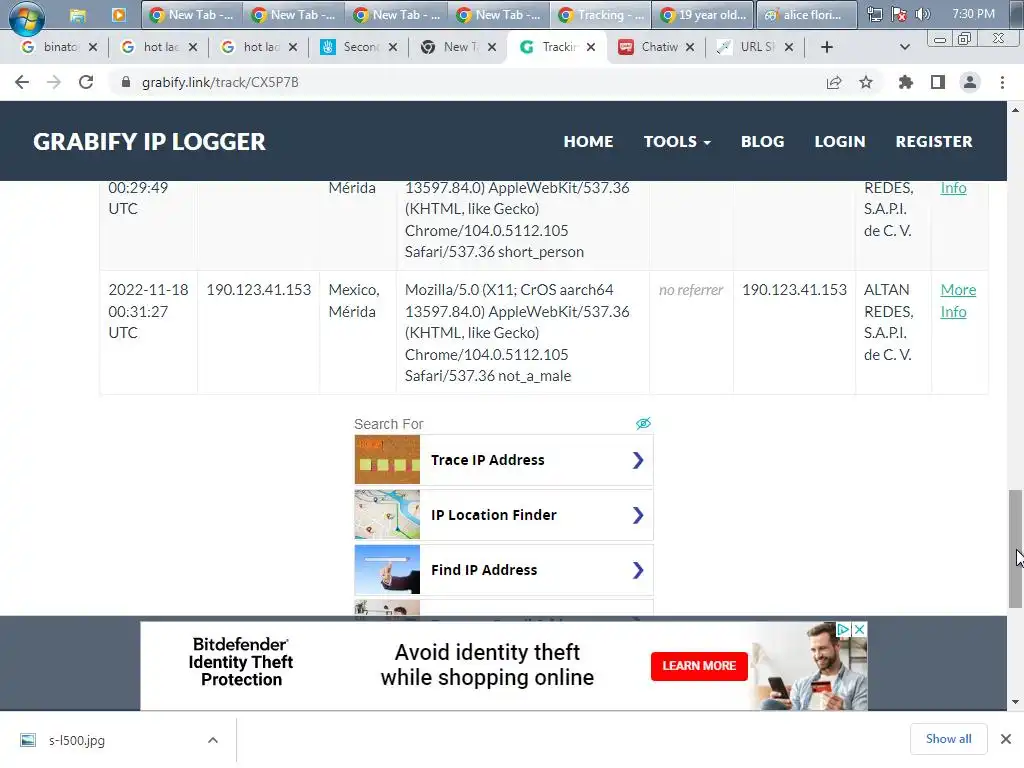Open More Info for the 00:31:27 entry

[x=958, y=300]
